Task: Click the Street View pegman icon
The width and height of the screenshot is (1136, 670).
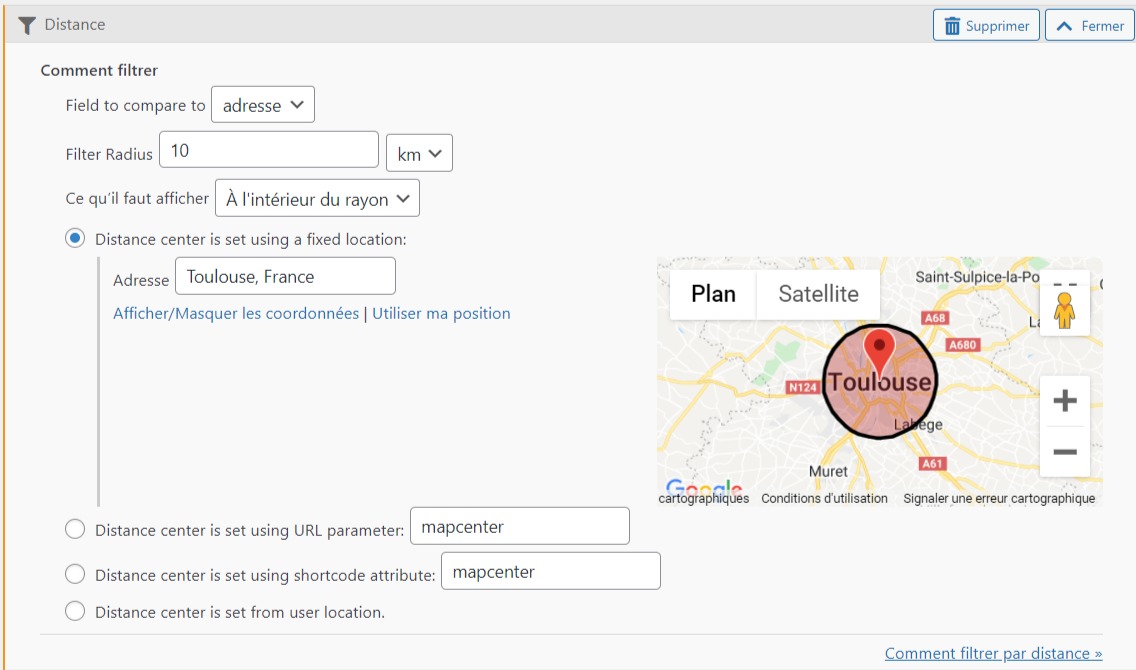Action: (1064, 309)
